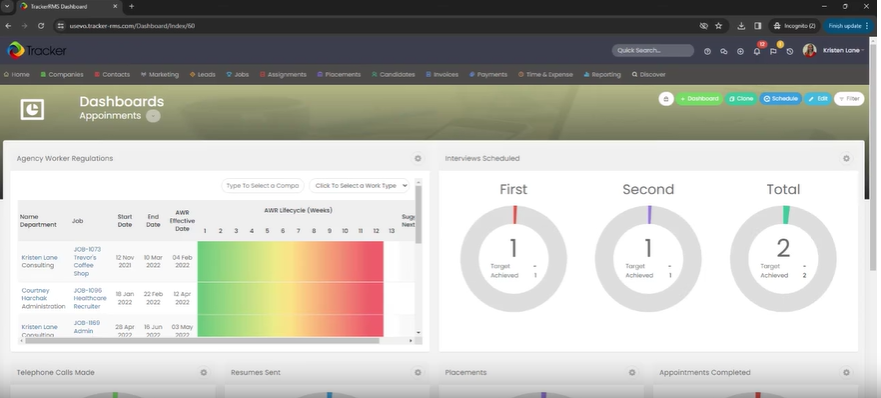Add a new dashboard with + Dashboard

(700, 99)
